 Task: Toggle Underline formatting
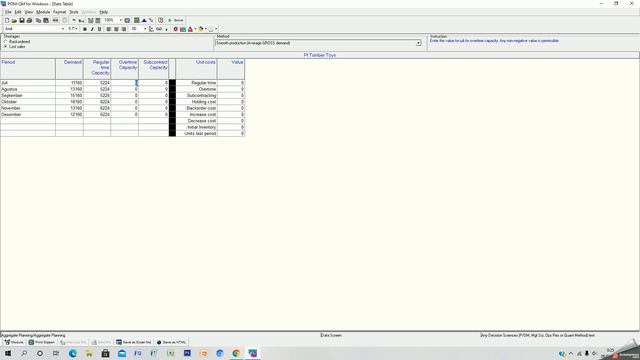pos(99,29)
